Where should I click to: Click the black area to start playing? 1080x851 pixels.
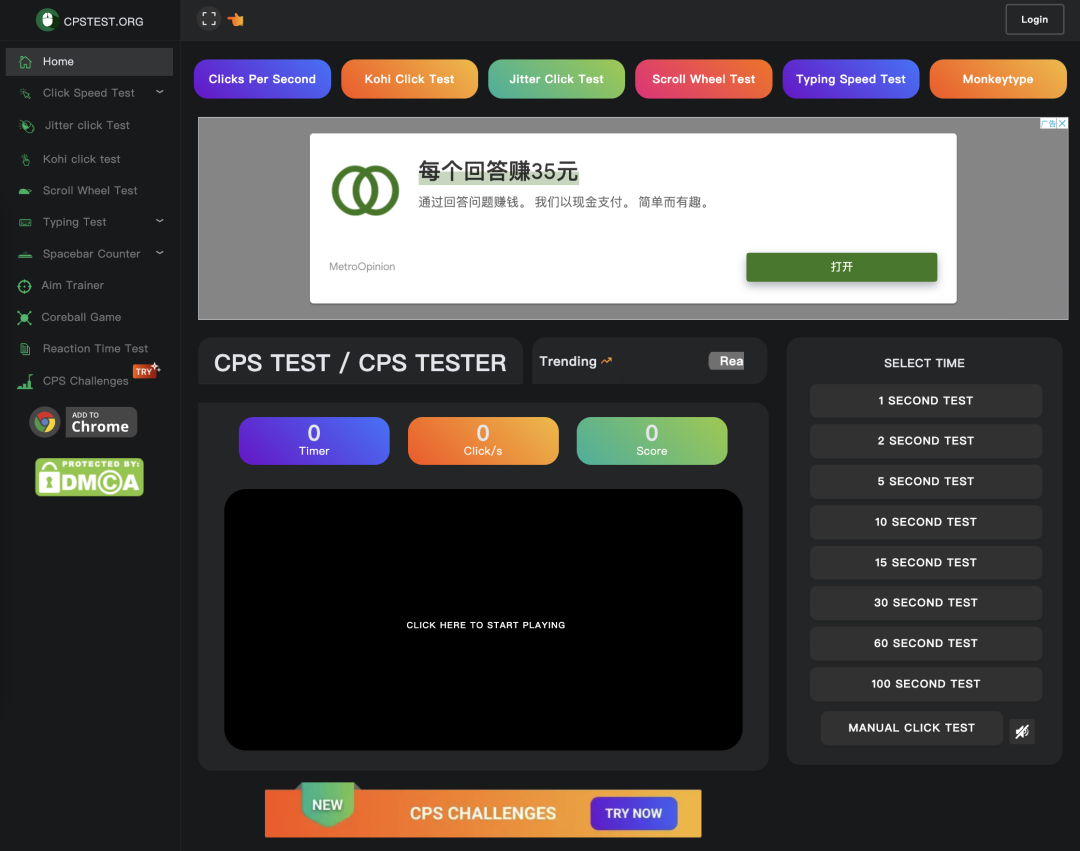click(484, 620)
